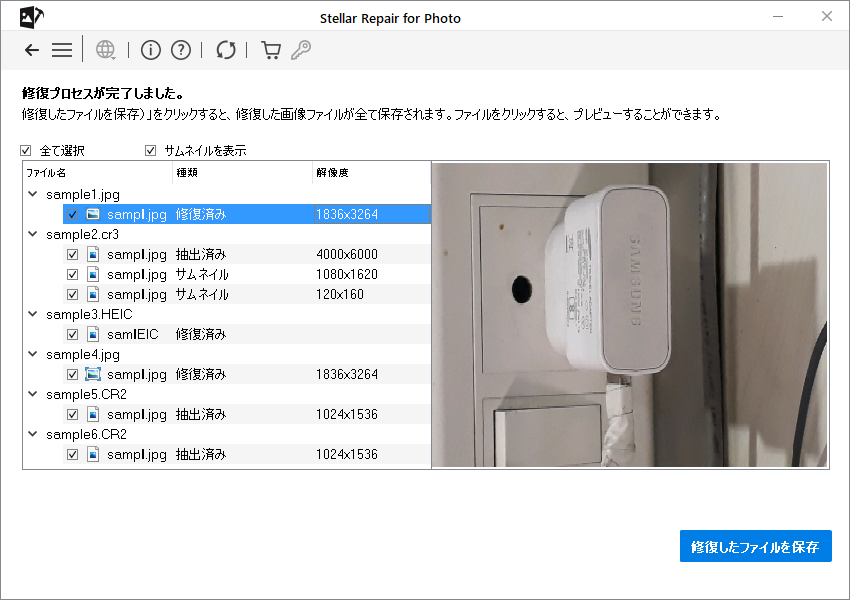This screenshot has height=600, width=850.
Task: Select the sample6.CR2 group name
Action: (86, 434)
